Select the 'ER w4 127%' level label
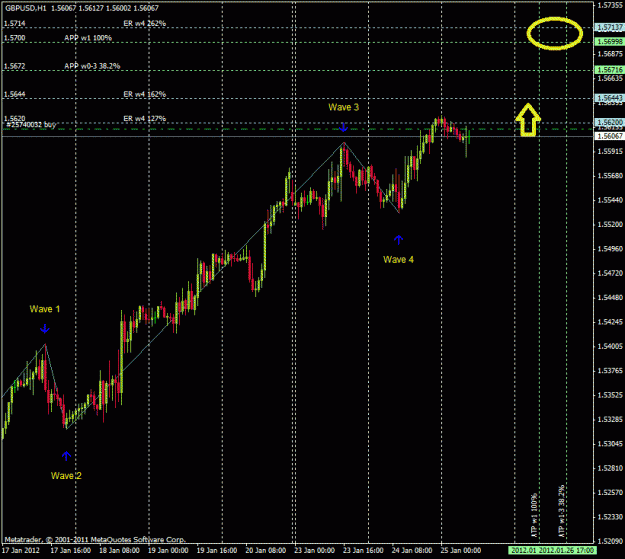Screen dimensions: 625x559 click(x=145, y=118)
